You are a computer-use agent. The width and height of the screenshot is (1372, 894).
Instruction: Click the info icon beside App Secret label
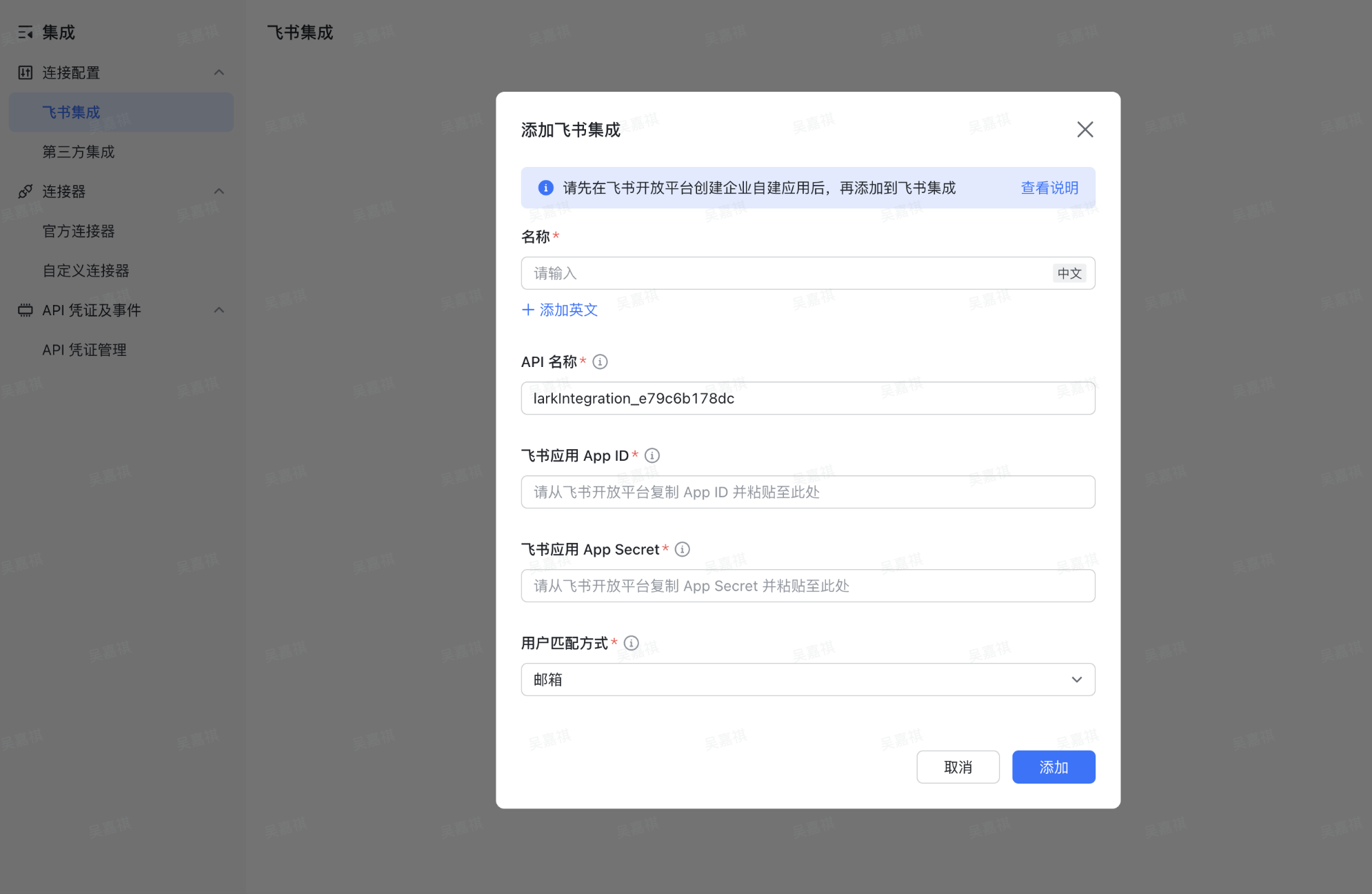coord(682,549)
